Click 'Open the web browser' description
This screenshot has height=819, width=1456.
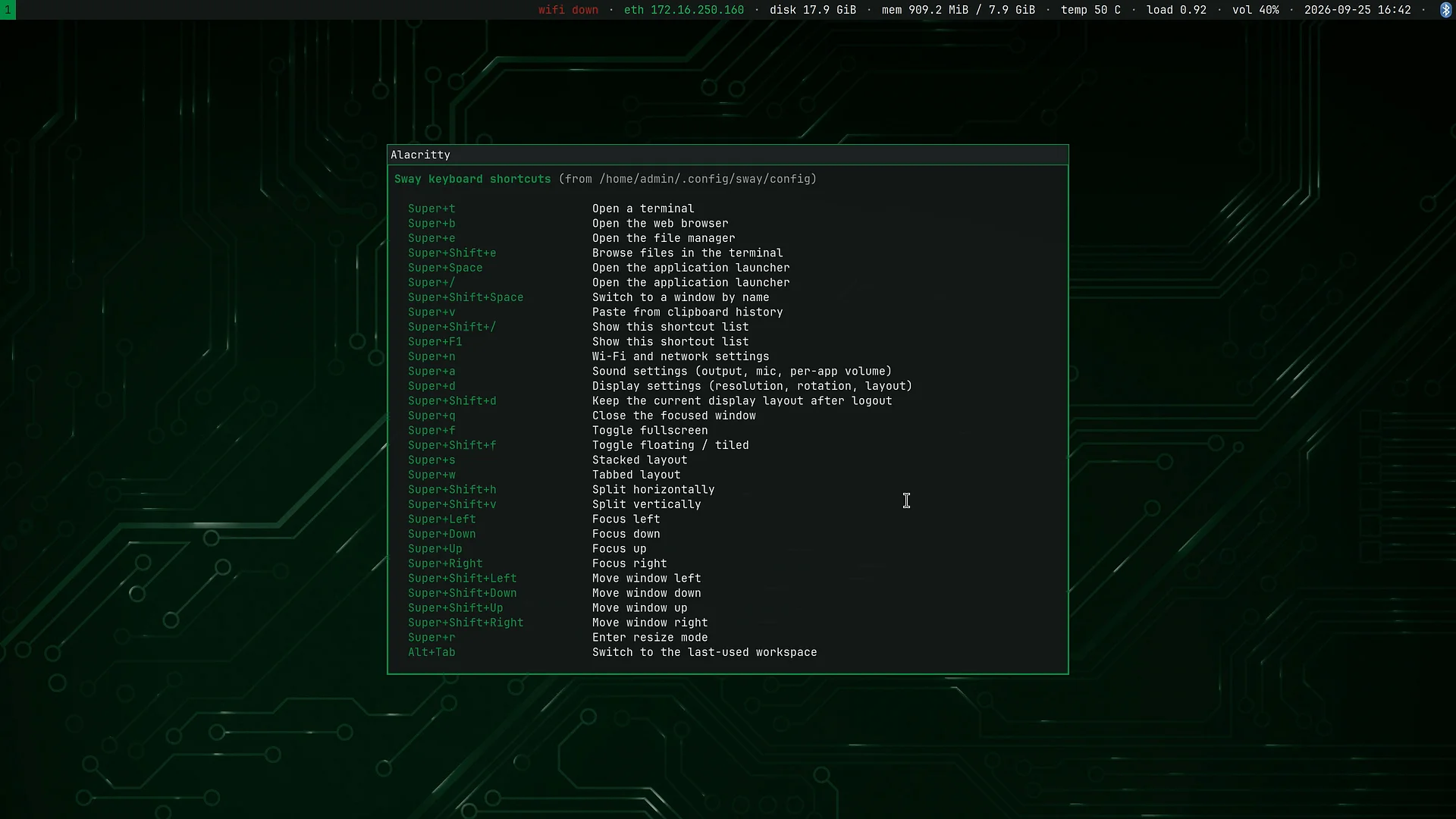(661, 224)
